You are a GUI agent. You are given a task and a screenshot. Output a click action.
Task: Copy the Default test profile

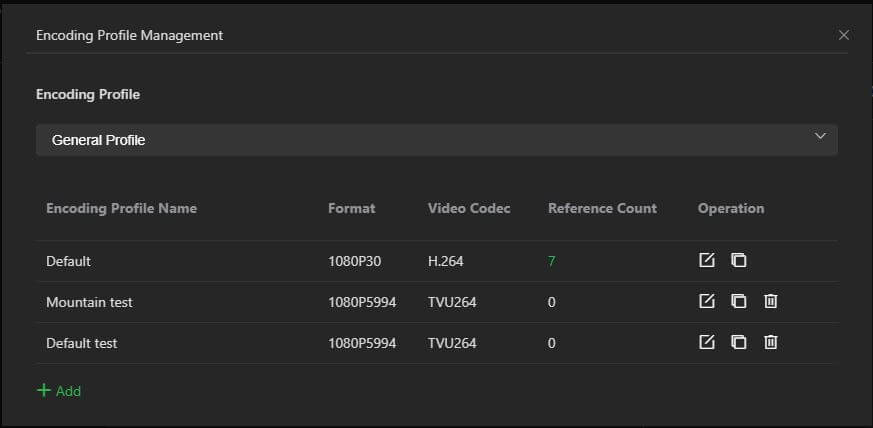point(738,343)
